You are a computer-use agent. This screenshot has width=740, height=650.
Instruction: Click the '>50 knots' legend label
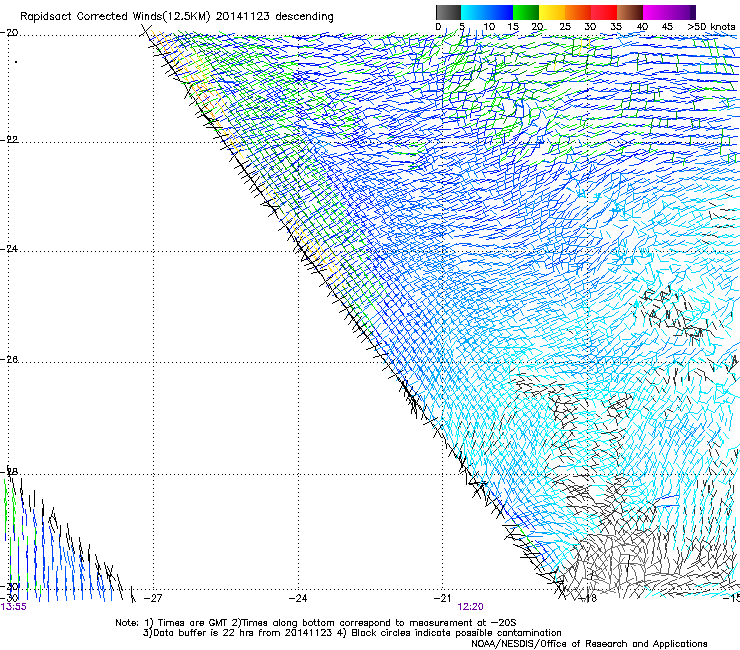click(711, 27)
